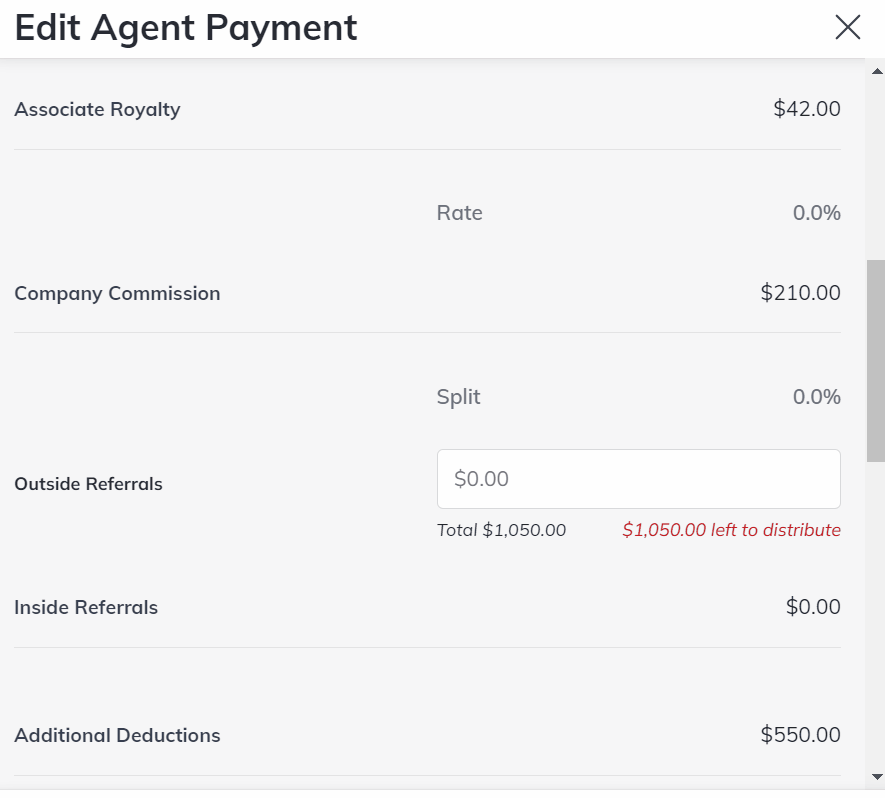885x798 pixels.
Task: Click the Rate label
Action: pos(459,213)
